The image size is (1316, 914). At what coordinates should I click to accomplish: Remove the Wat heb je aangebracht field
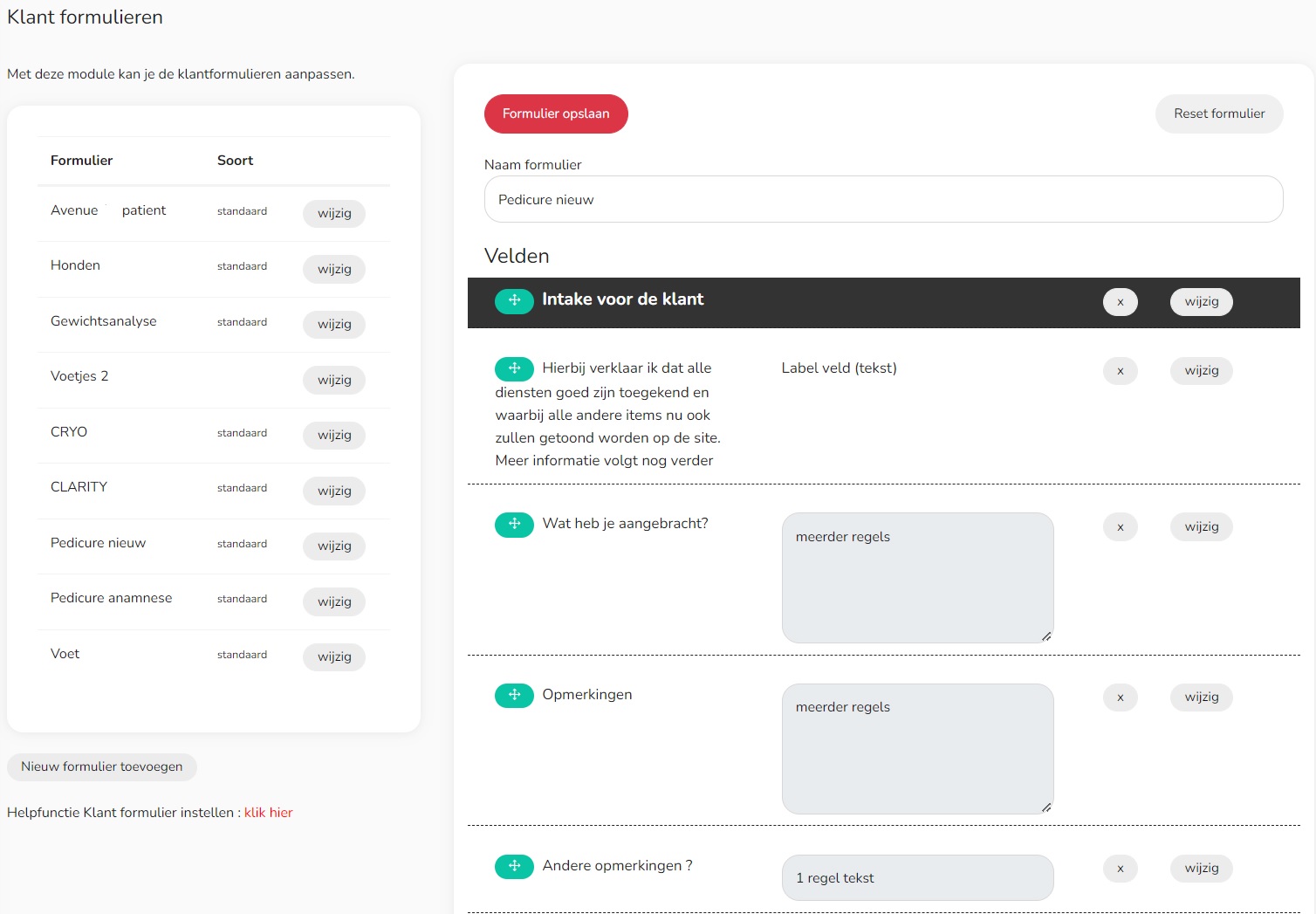(x=1120, y=527)
